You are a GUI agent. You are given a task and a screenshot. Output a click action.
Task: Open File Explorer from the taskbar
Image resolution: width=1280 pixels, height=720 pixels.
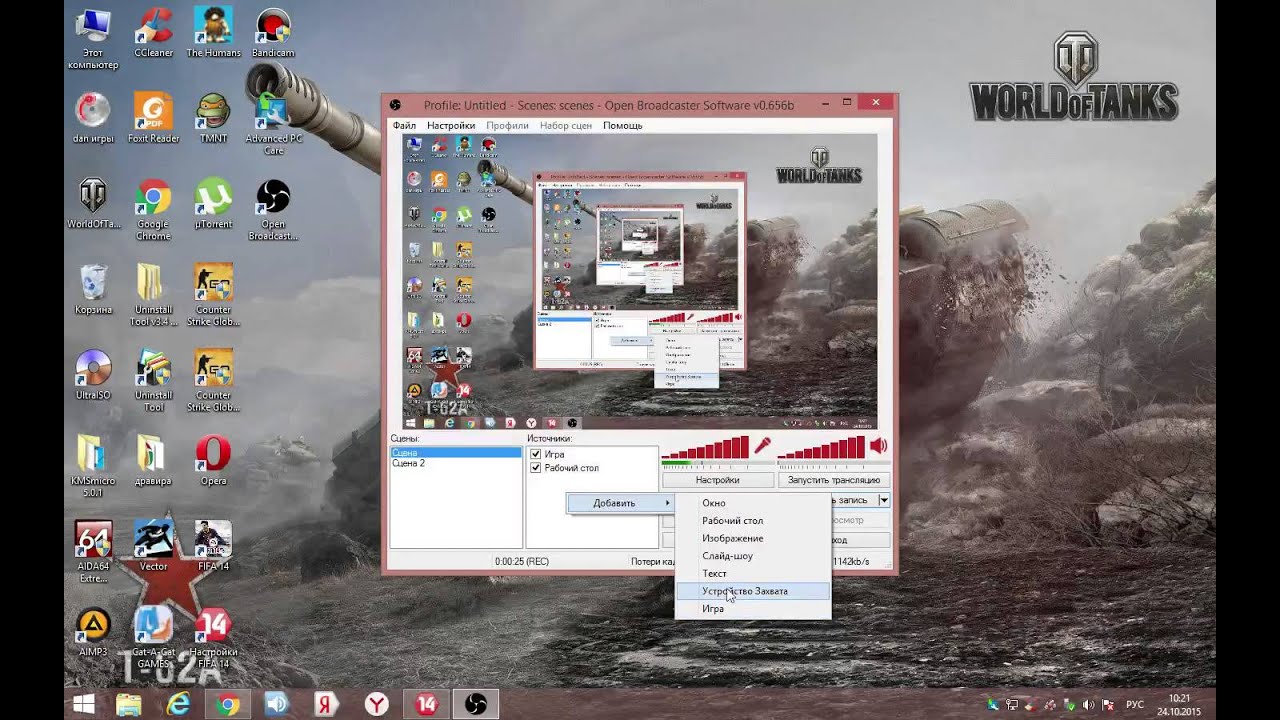[129, 704]
